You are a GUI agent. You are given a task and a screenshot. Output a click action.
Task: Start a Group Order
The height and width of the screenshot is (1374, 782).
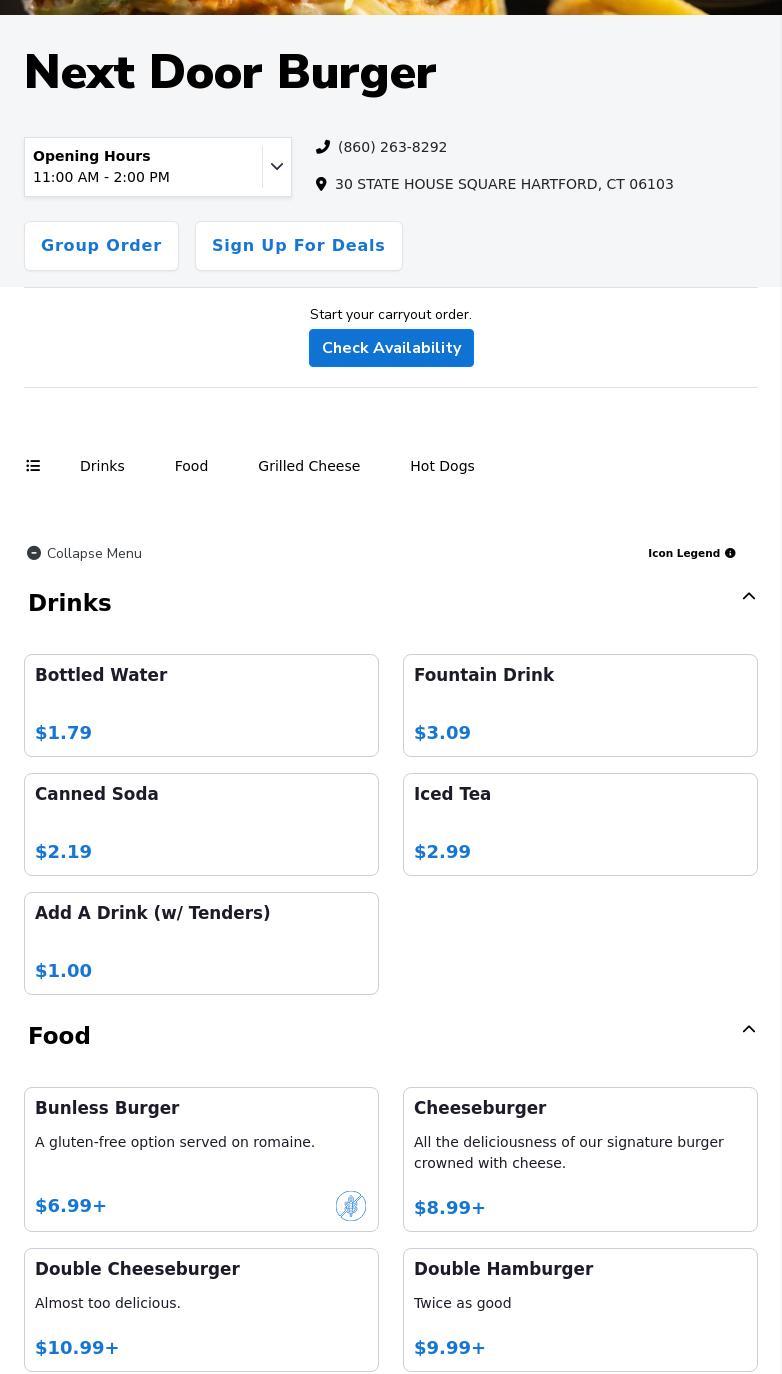(x=101, y=246)
